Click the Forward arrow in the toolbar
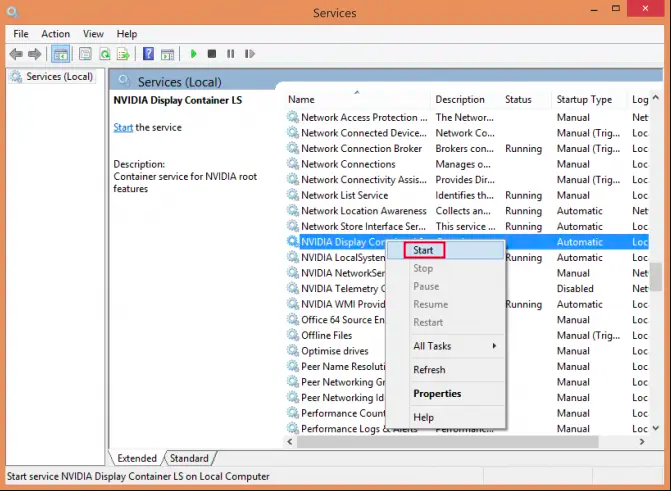671x491 pixels. (x=35, y=54)
